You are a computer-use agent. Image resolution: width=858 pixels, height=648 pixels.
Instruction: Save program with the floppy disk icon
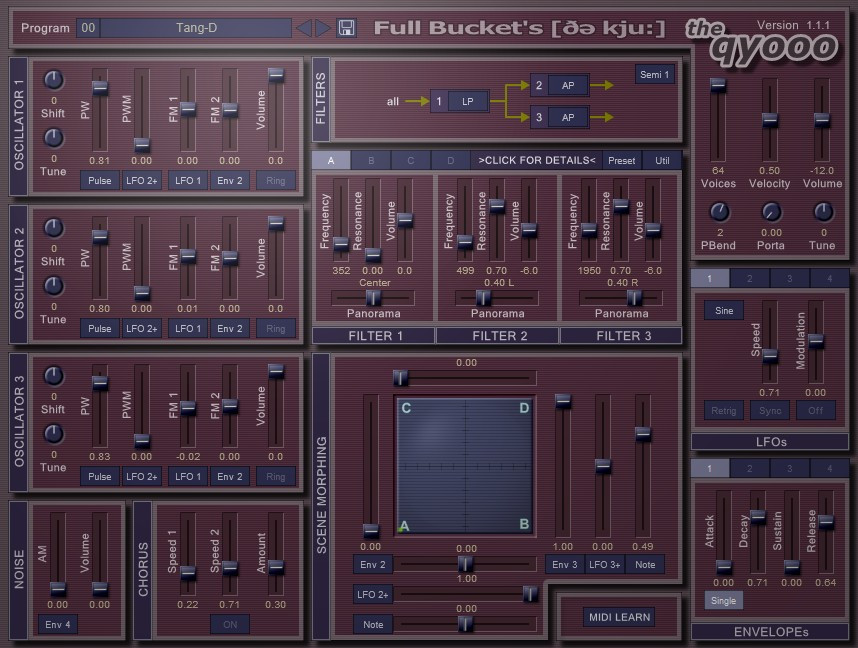coord(346,28)
